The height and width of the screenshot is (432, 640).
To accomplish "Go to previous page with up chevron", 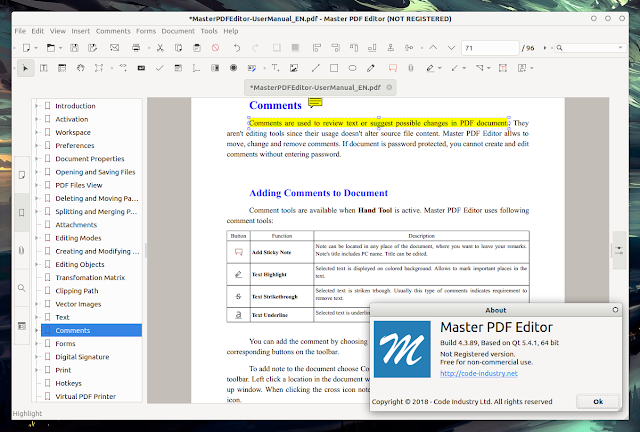I will pyautogui.click(x=433, y=48).
